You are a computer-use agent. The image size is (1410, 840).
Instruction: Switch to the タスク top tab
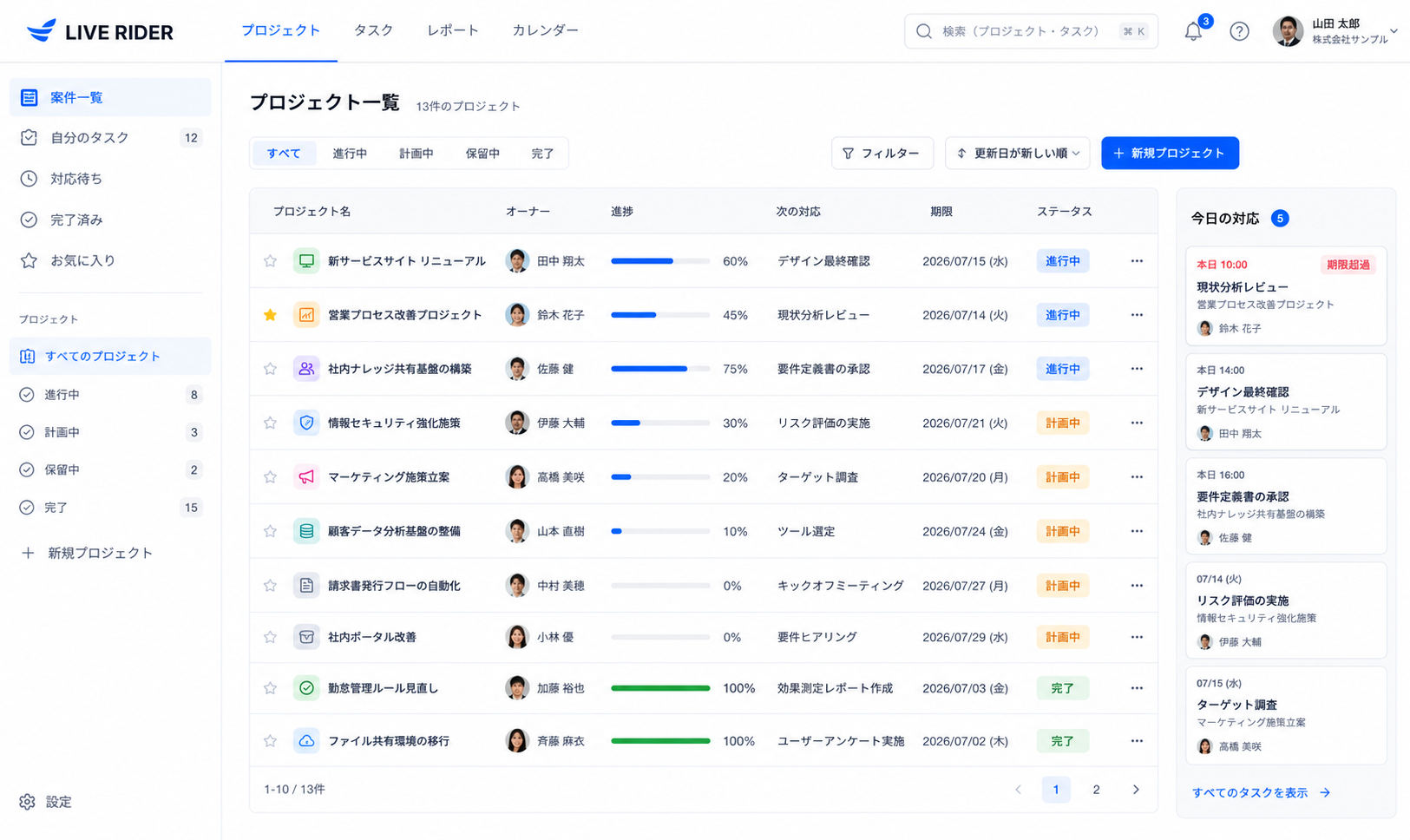[373, 30]
